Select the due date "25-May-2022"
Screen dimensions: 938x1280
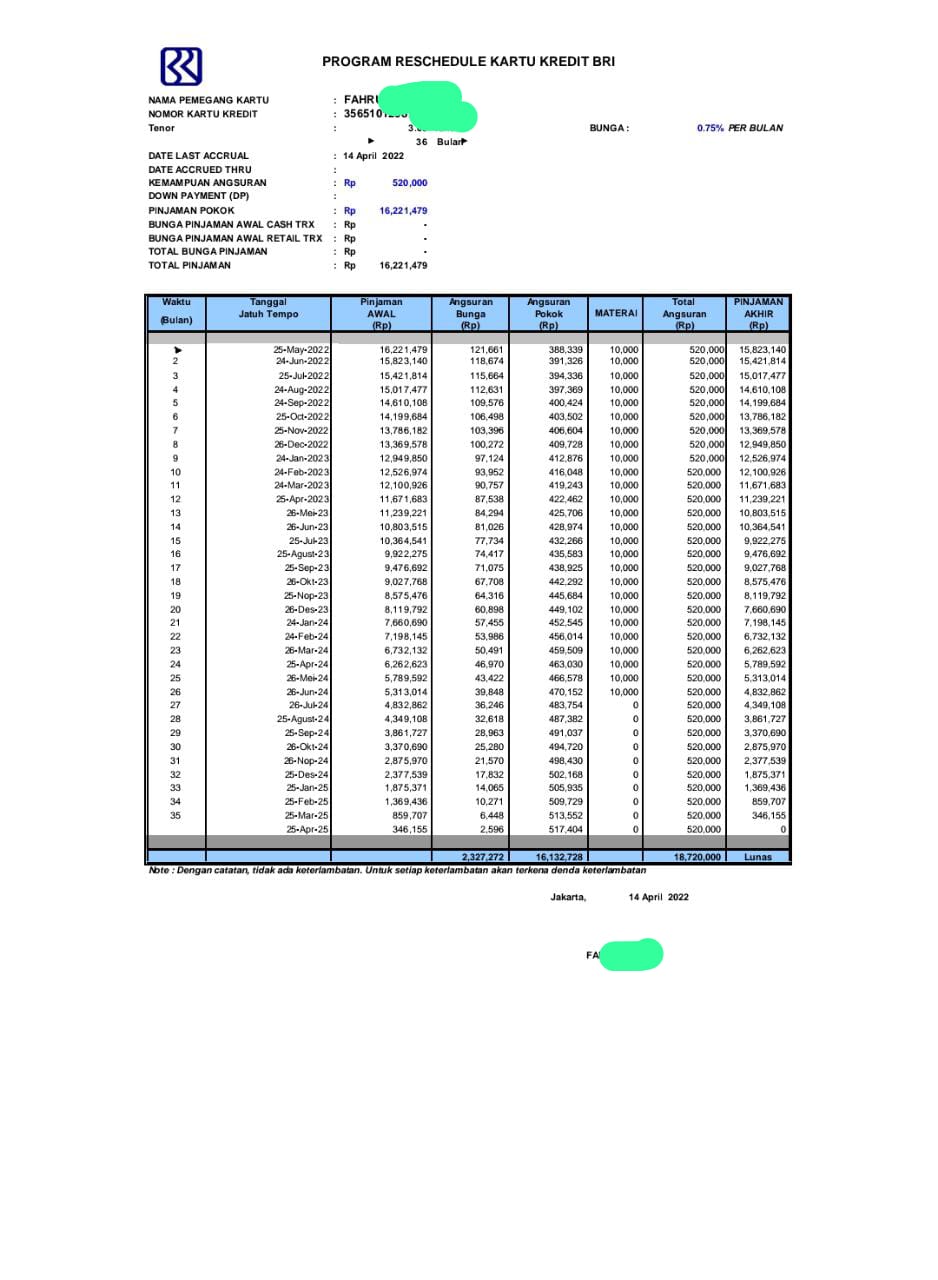pyautogui.click(x=301, y=350)
